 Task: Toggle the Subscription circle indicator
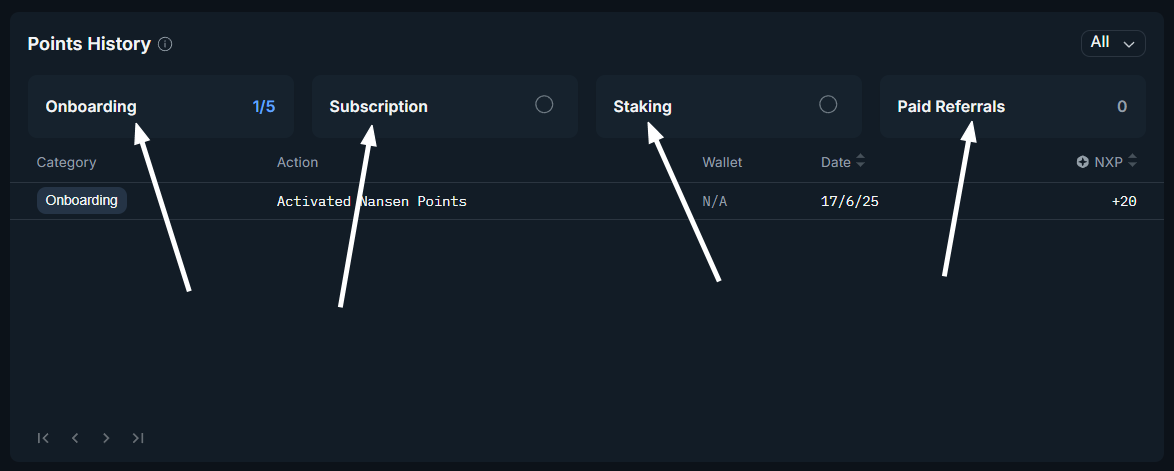coord(544,104)
